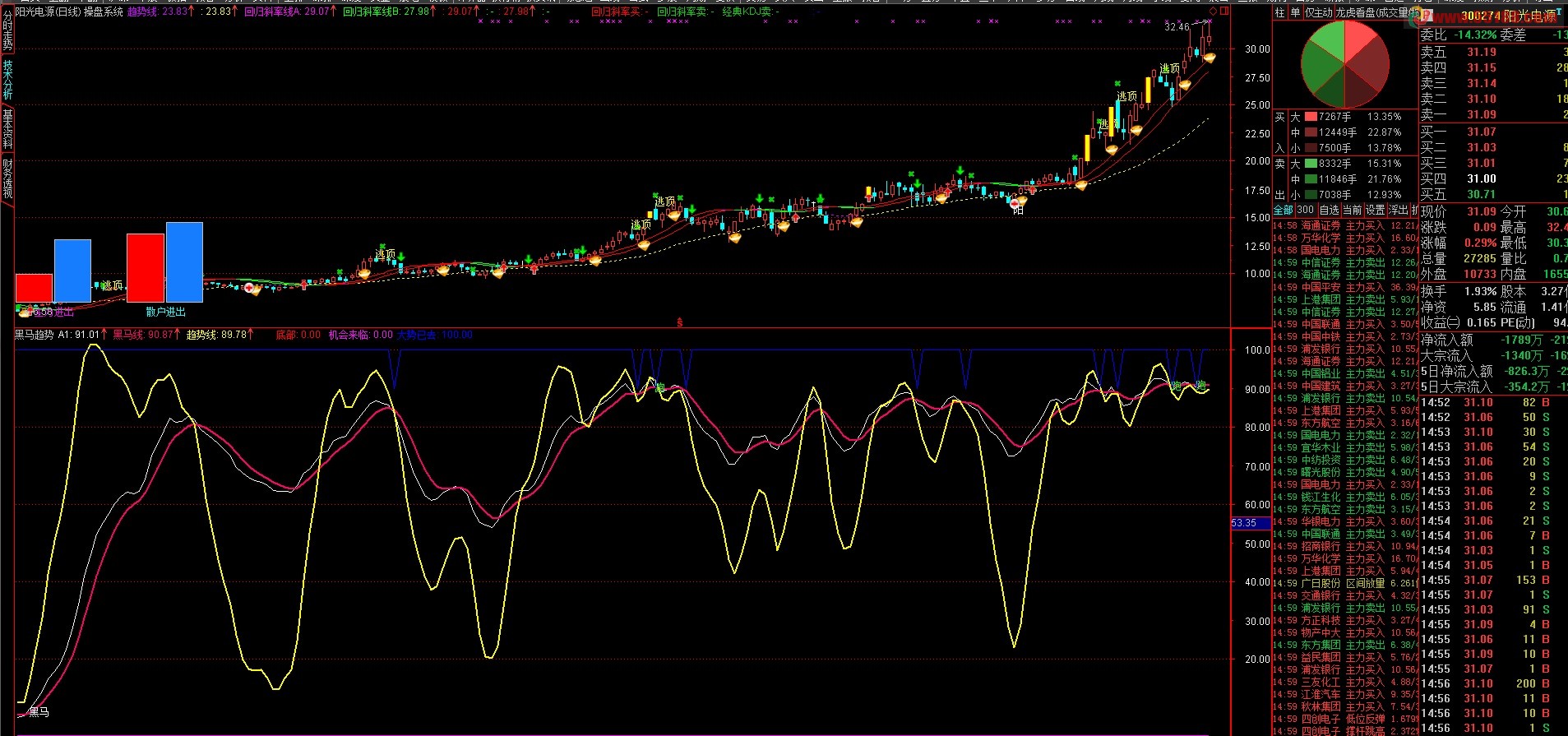The height and width of the screenshot is (736, 1568).
Task: Click the 四创电子 撑杆跳高 alert row
Action: 1346,731
